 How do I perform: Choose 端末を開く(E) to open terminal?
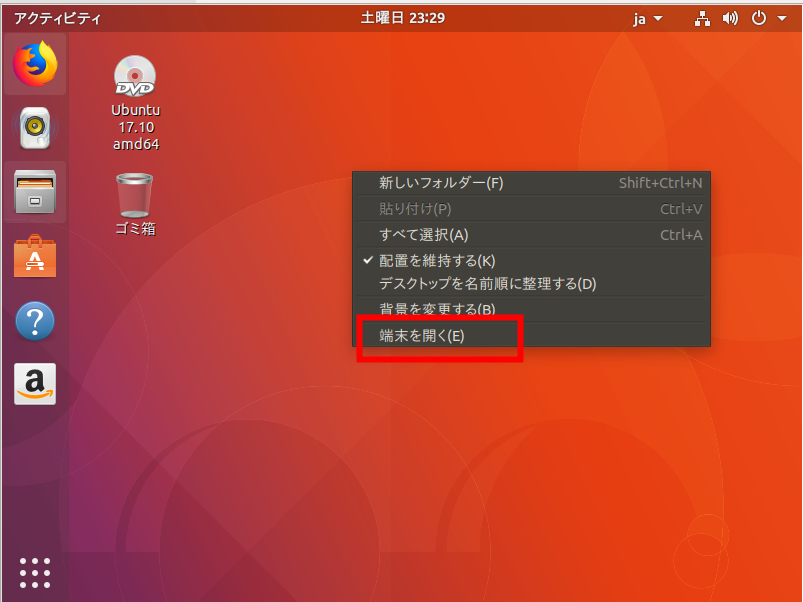[531, 335]
